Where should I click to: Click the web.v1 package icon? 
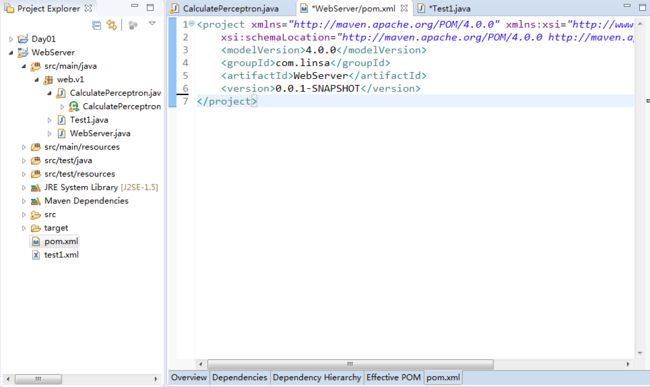point(49,80)
